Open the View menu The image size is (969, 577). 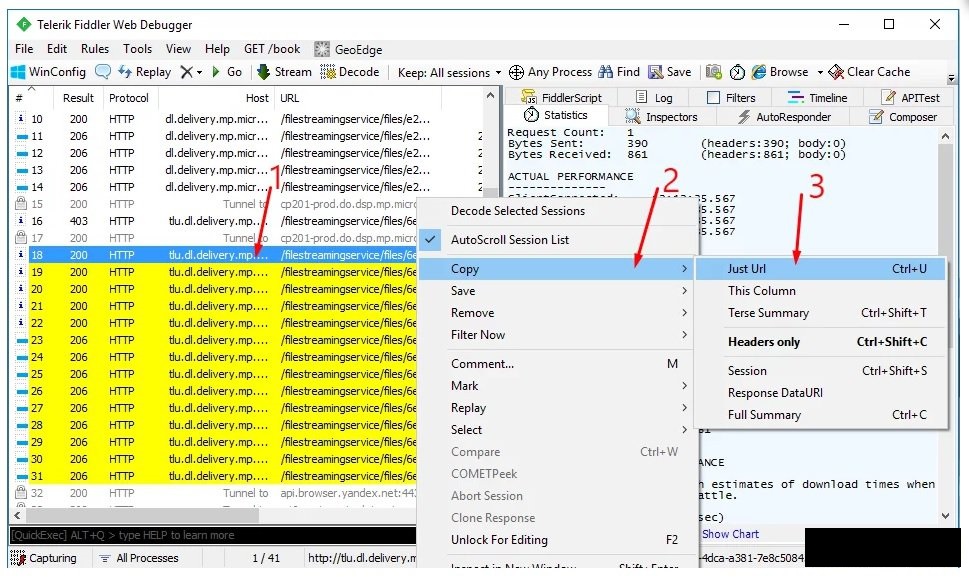(x=178, y=49)
